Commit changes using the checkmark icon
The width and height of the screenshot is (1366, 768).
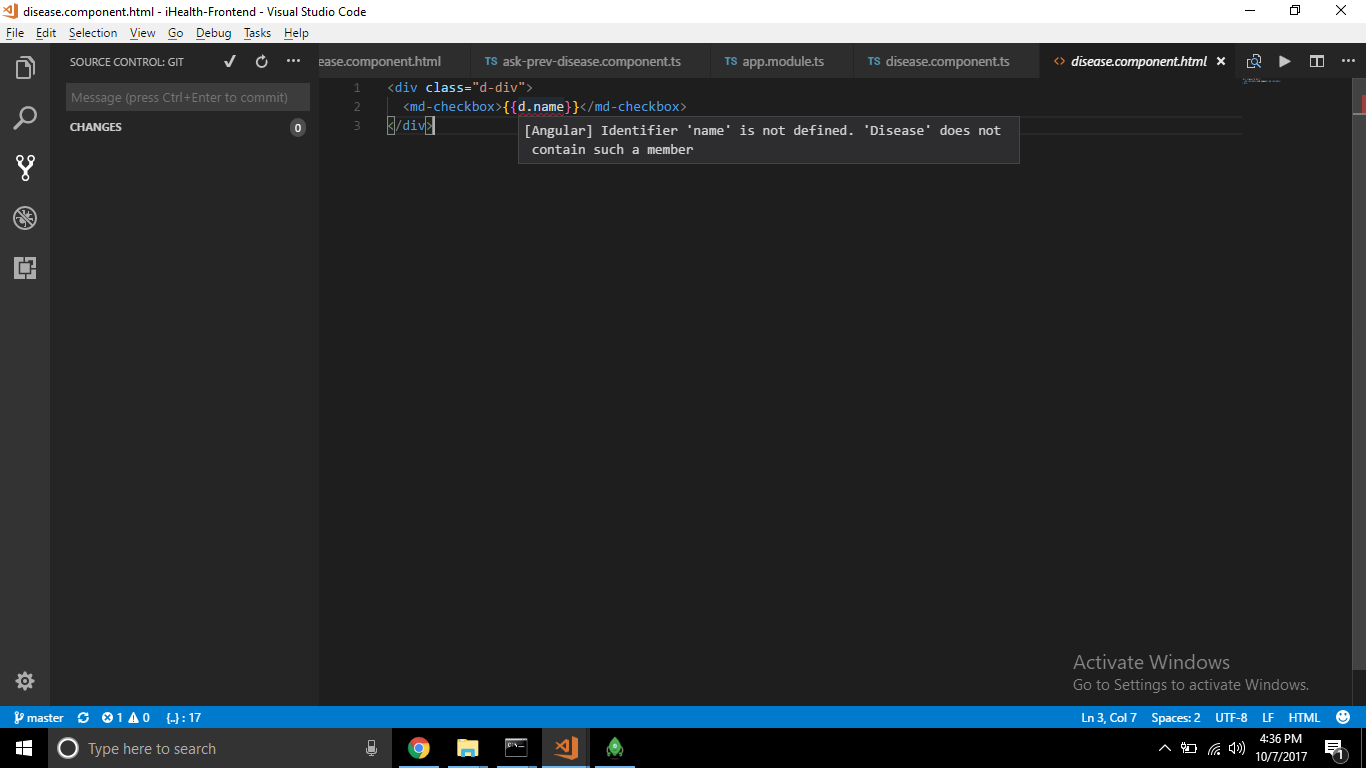229,61
